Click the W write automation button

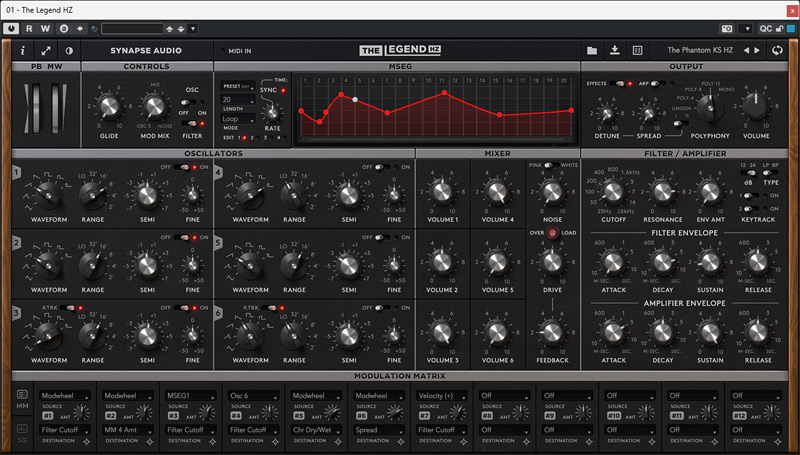[46, 28]
